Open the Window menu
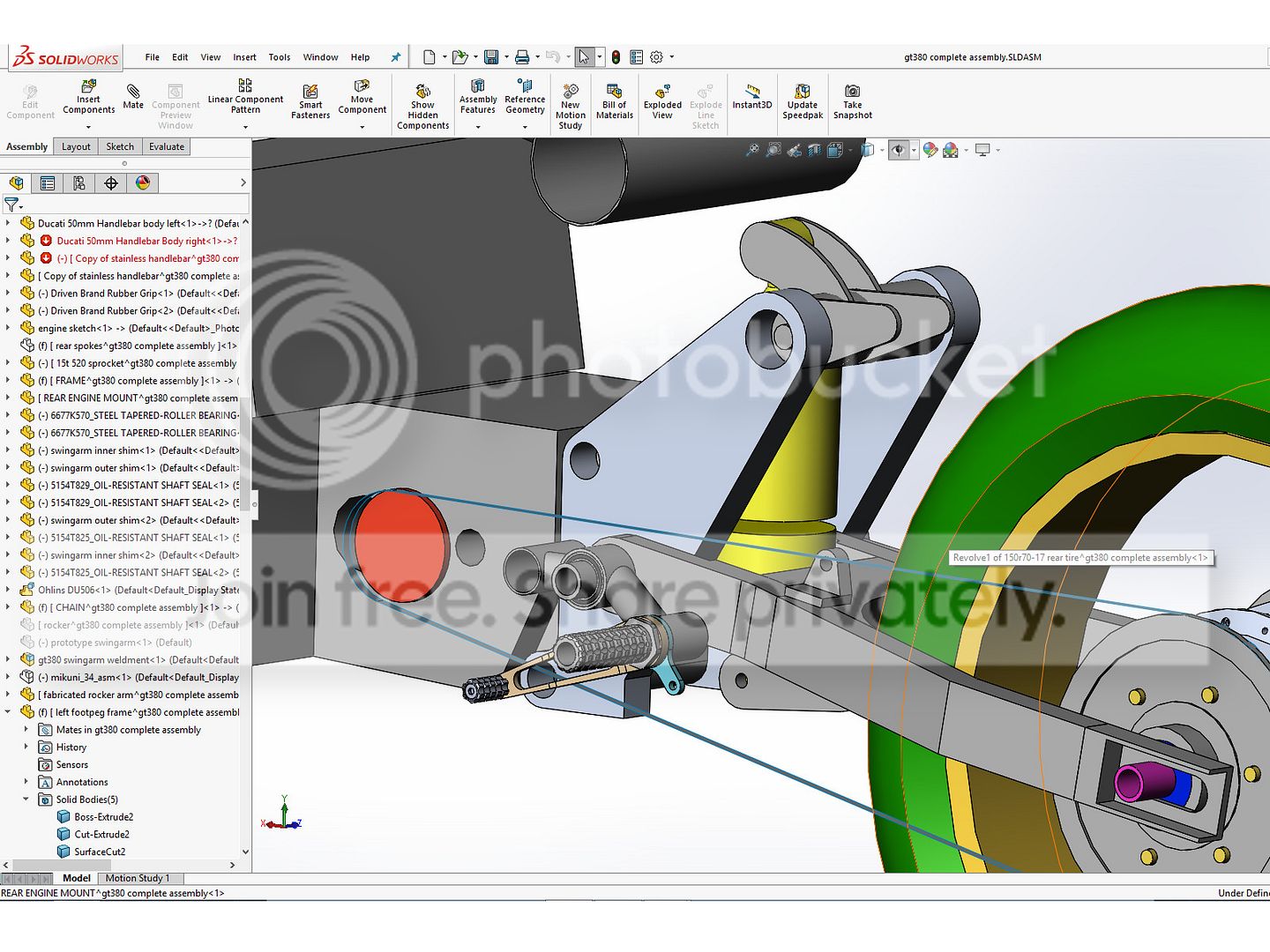The image size is (1270, 952). (x=320, y=57)
